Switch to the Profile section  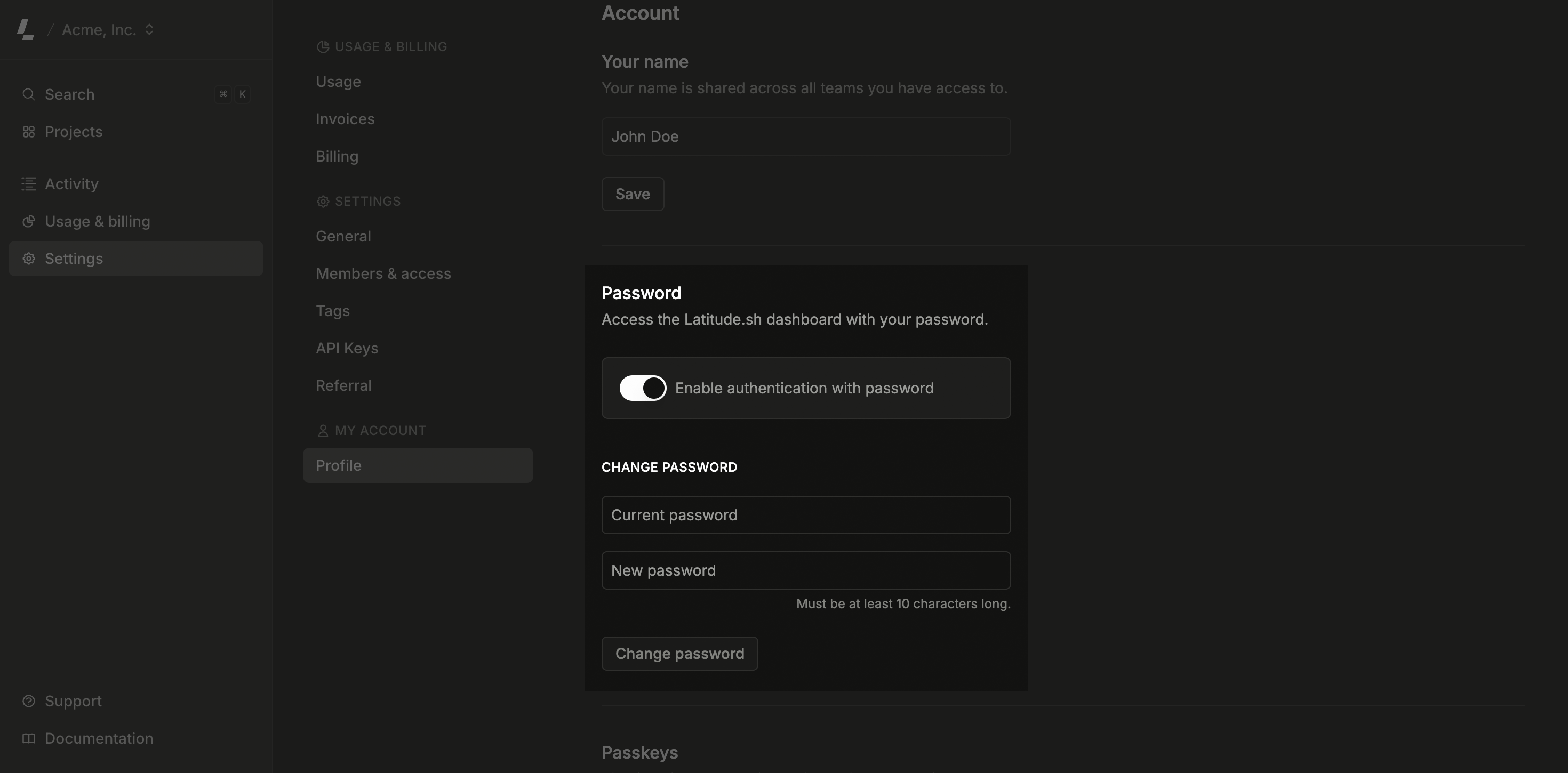[339, 465]
